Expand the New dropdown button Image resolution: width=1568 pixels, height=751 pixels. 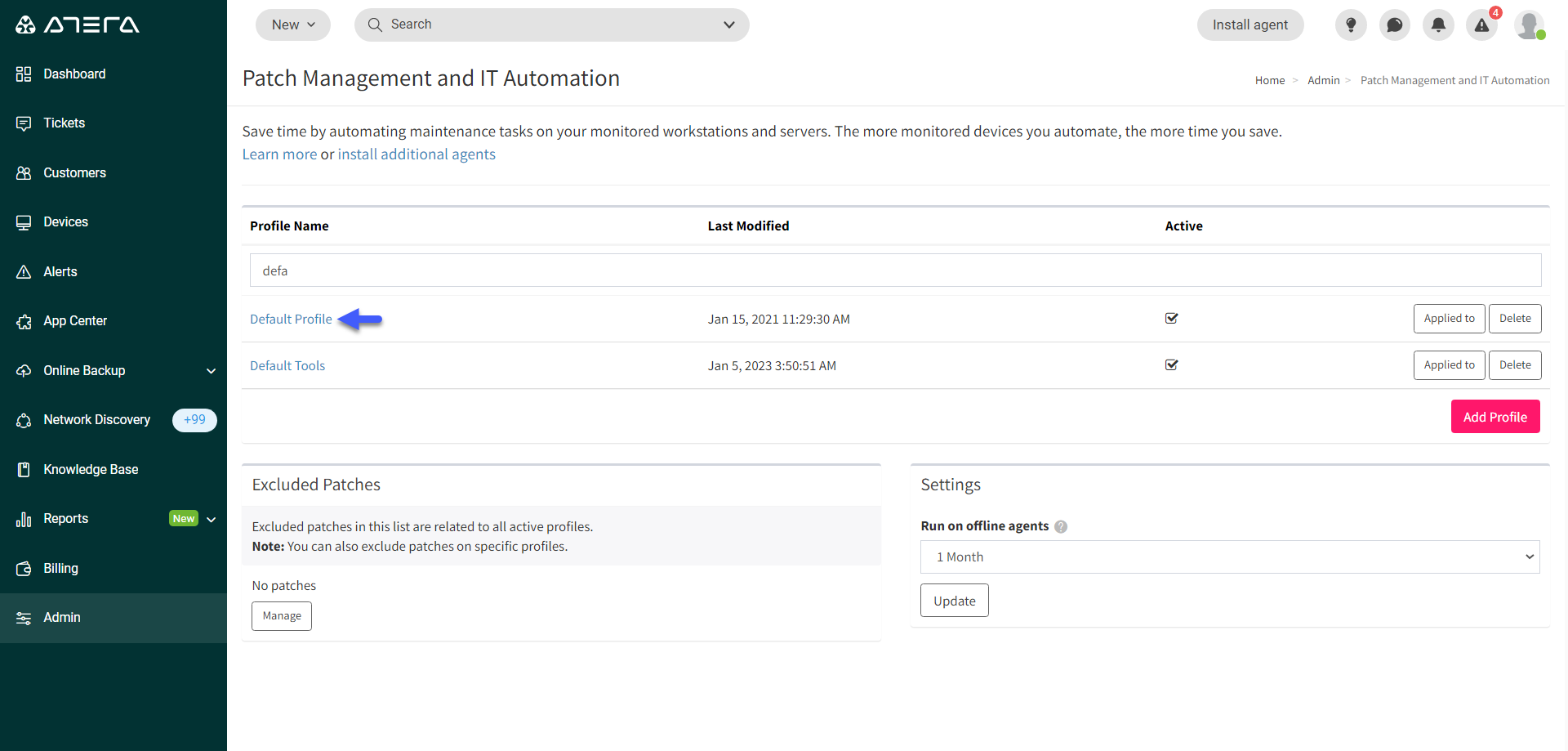click(292, 25)
